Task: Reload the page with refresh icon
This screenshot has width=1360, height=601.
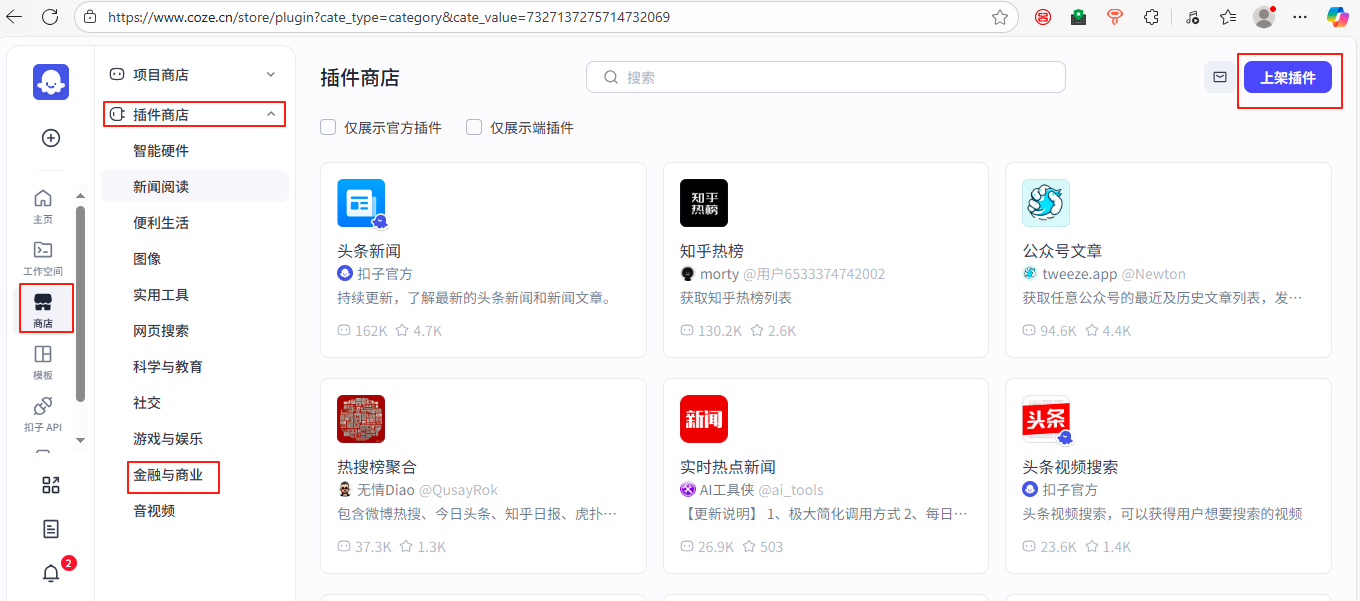Action: [x=50, y=17]
